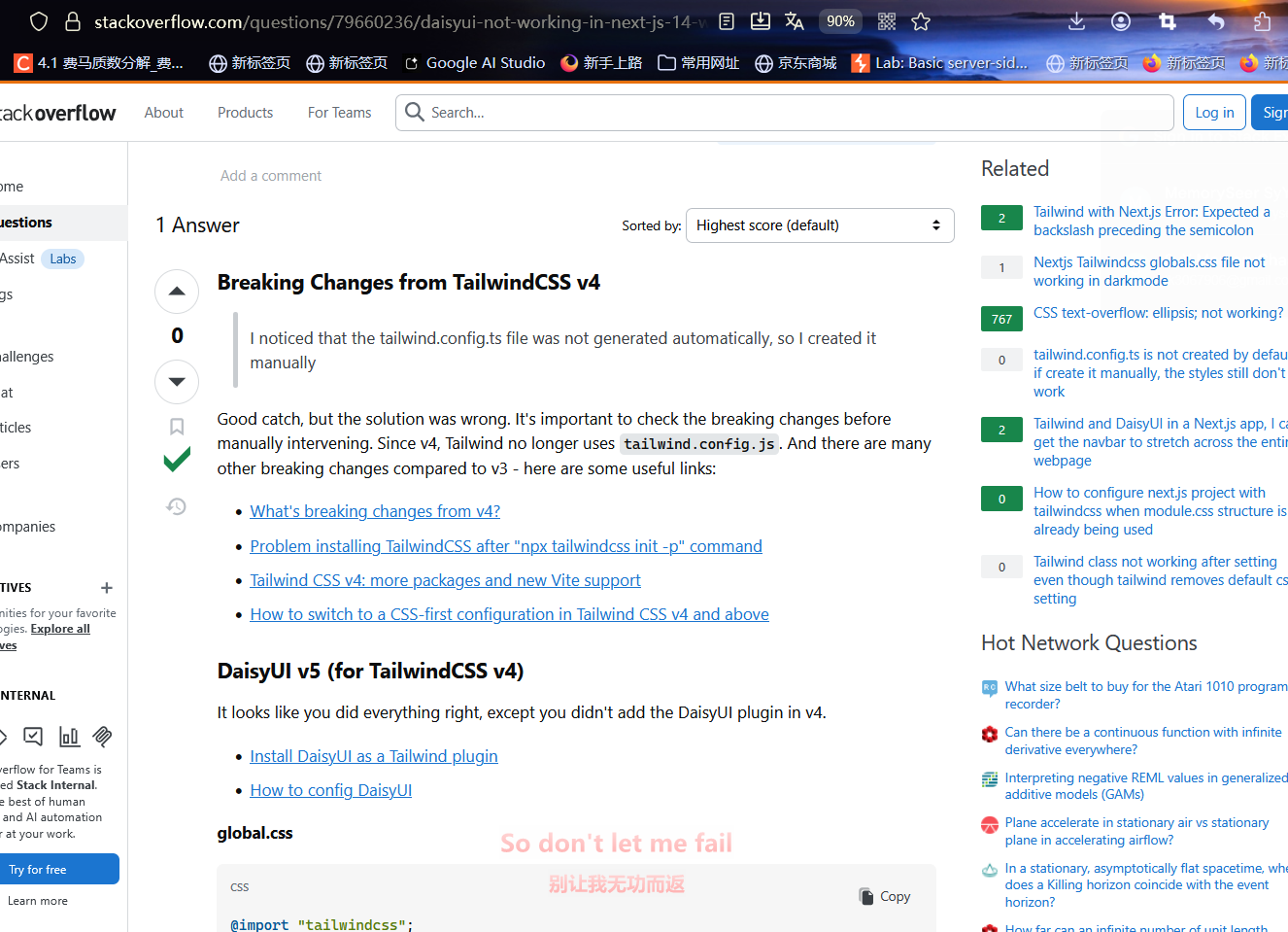Viewport: 1288px width, 932px height.
Task: Bookmark this page with the star icon
Action: 921,21
